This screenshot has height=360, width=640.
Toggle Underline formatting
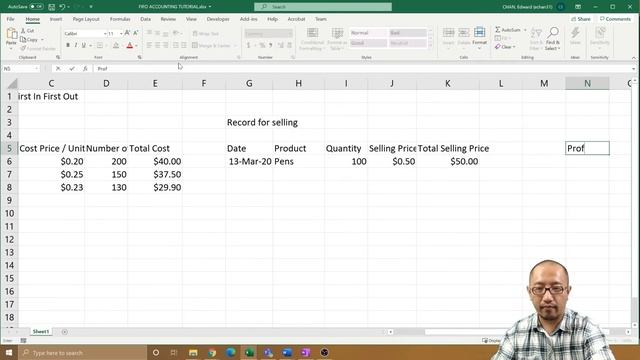pyautogui.click(x=84, y=45)
